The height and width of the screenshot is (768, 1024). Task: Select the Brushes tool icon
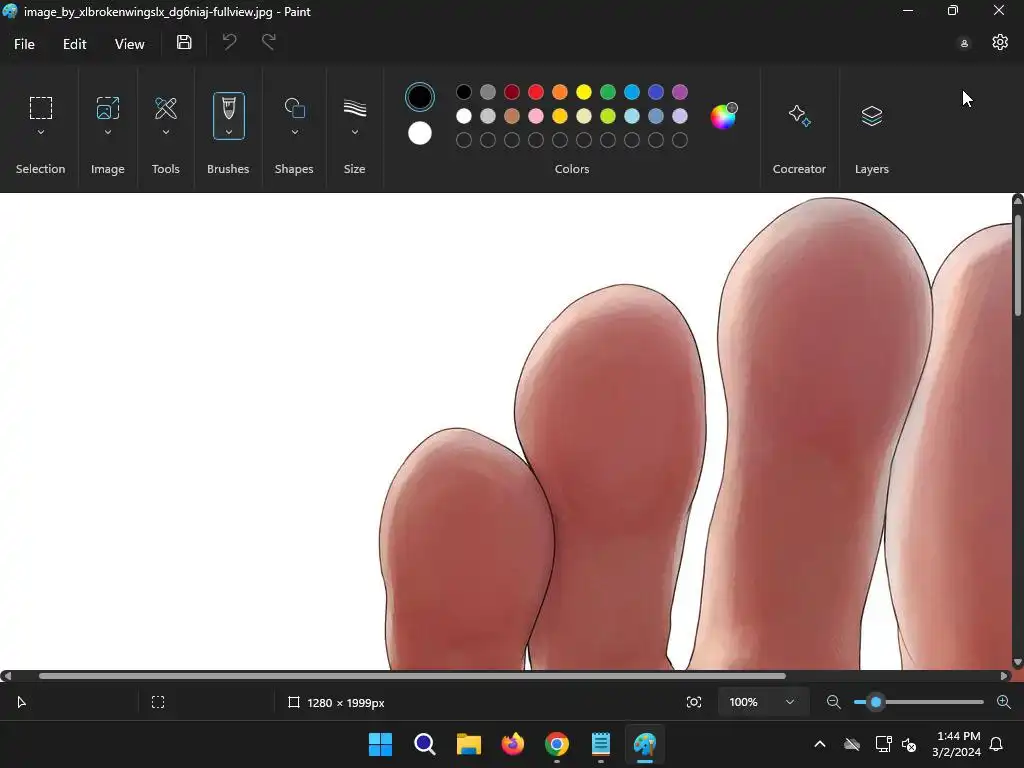point(229,108)
